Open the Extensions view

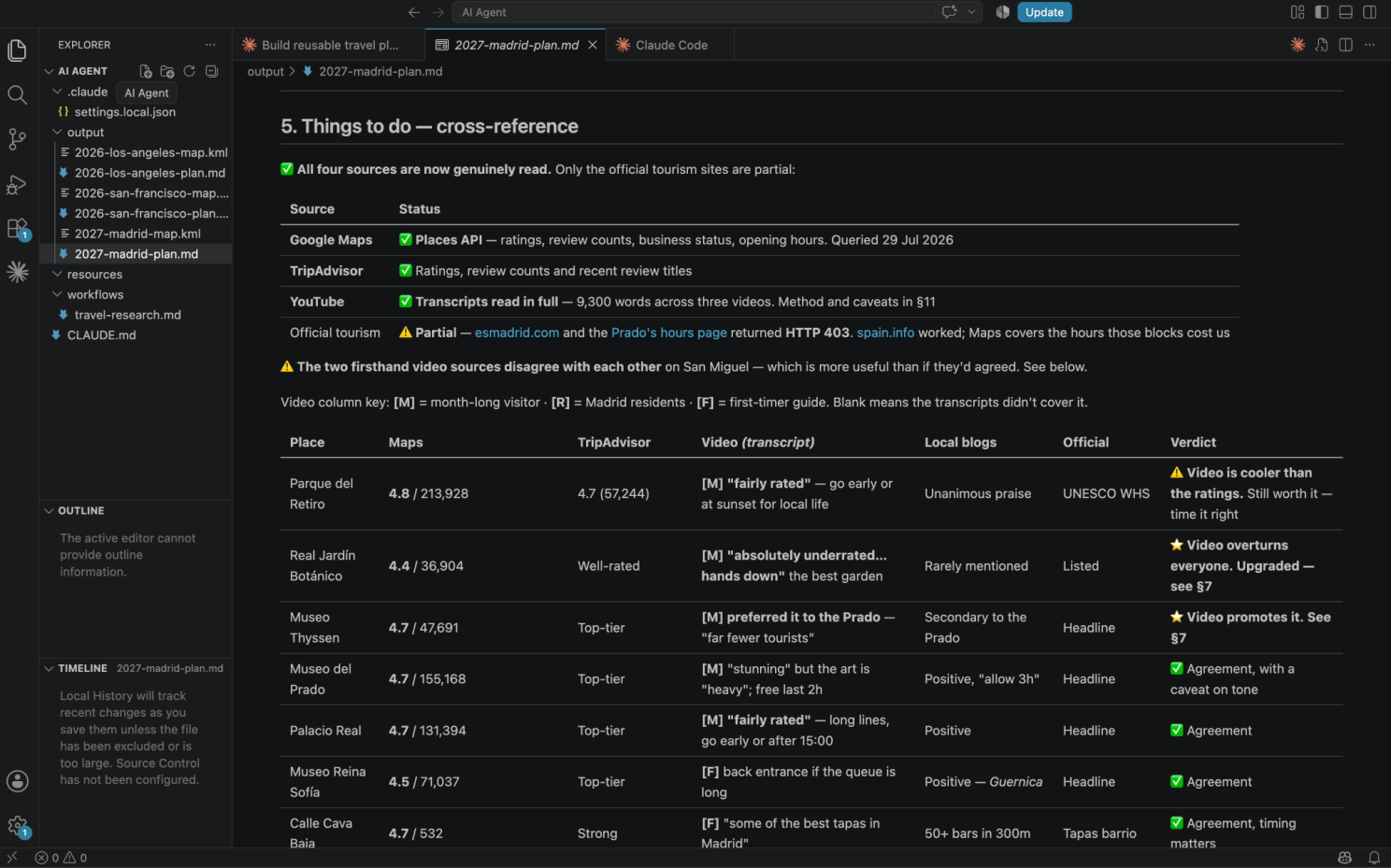(x=17, y=229)
